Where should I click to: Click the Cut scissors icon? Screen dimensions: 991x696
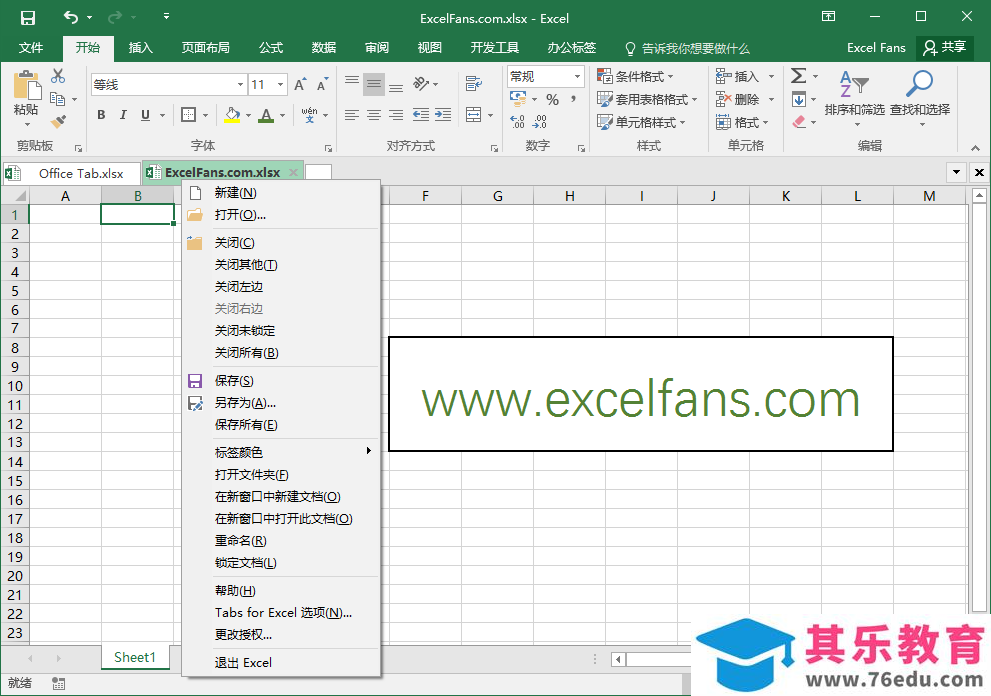point(58,76)
